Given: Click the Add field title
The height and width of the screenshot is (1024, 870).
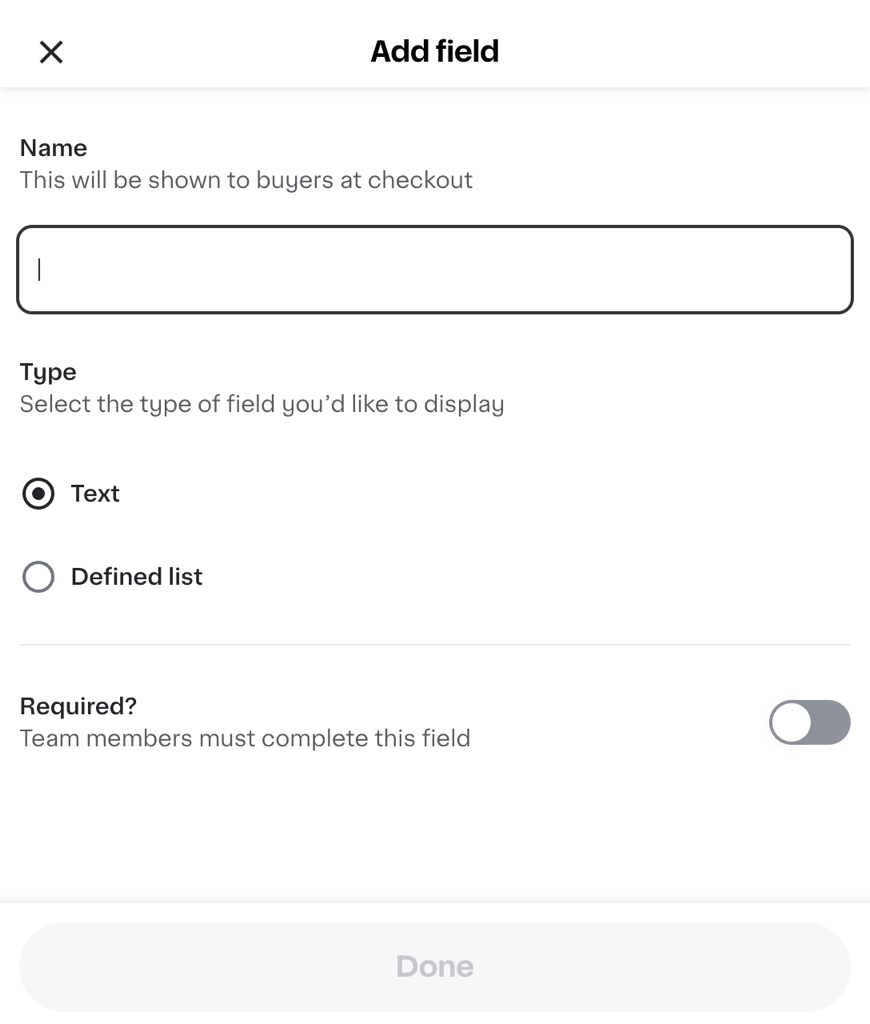Looking at the screenshot, I should (435, 49).
